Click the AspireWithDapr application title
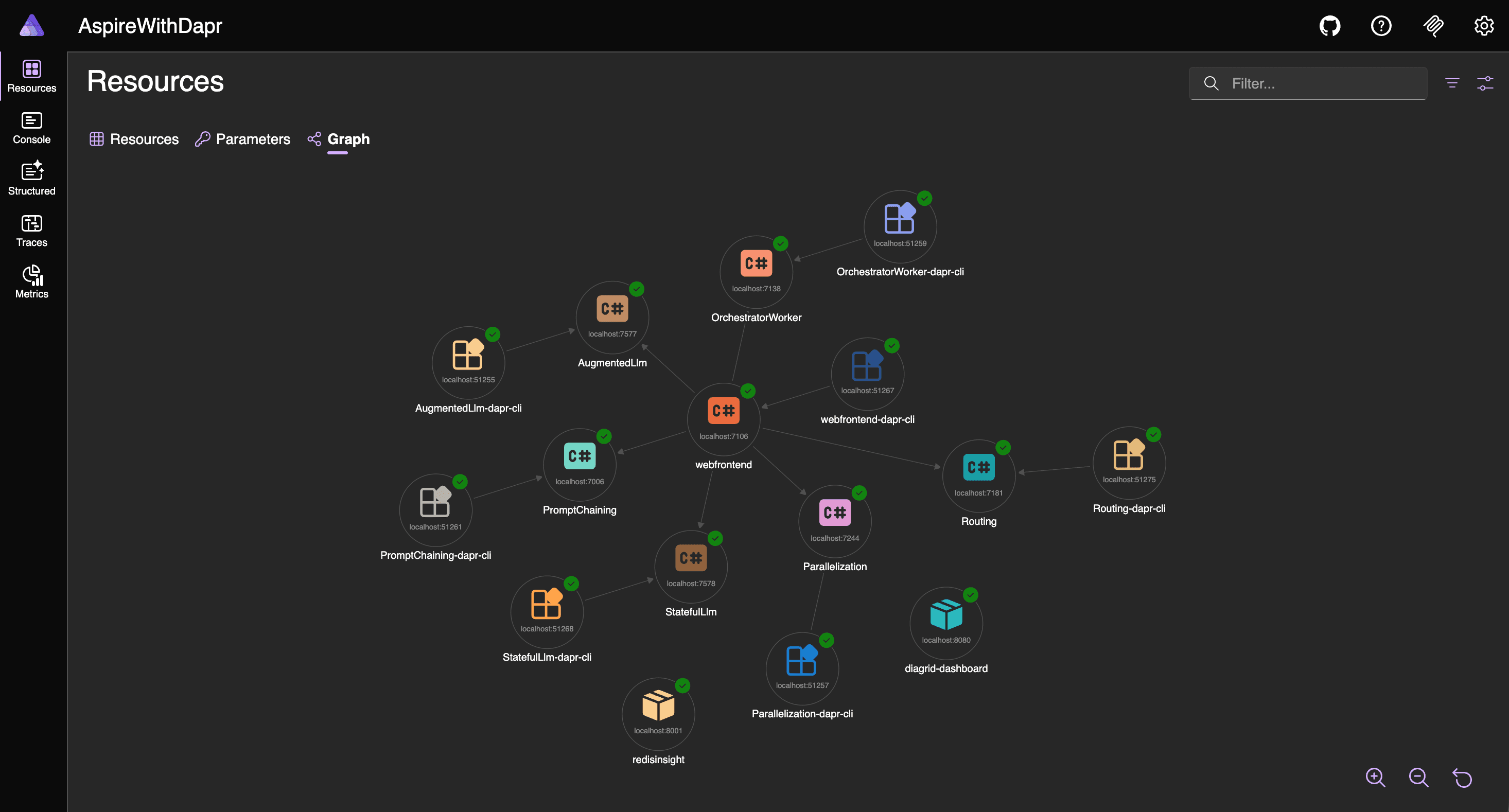Screen dimensions: 1509x812 (150, 26)
